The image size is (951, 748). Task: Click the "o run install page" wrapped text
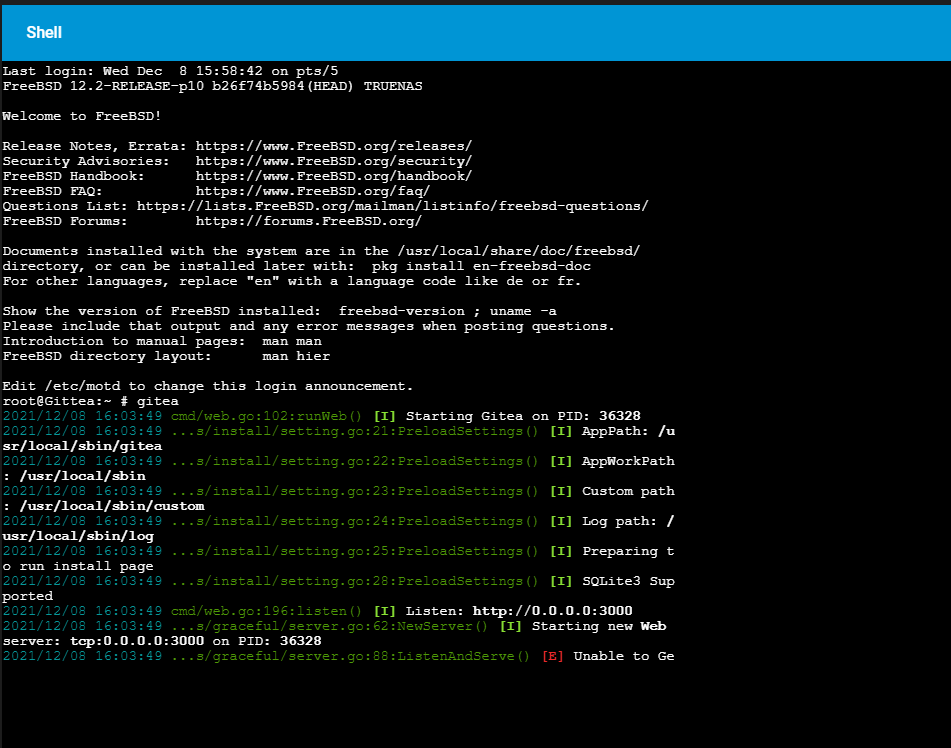[78, 567]
